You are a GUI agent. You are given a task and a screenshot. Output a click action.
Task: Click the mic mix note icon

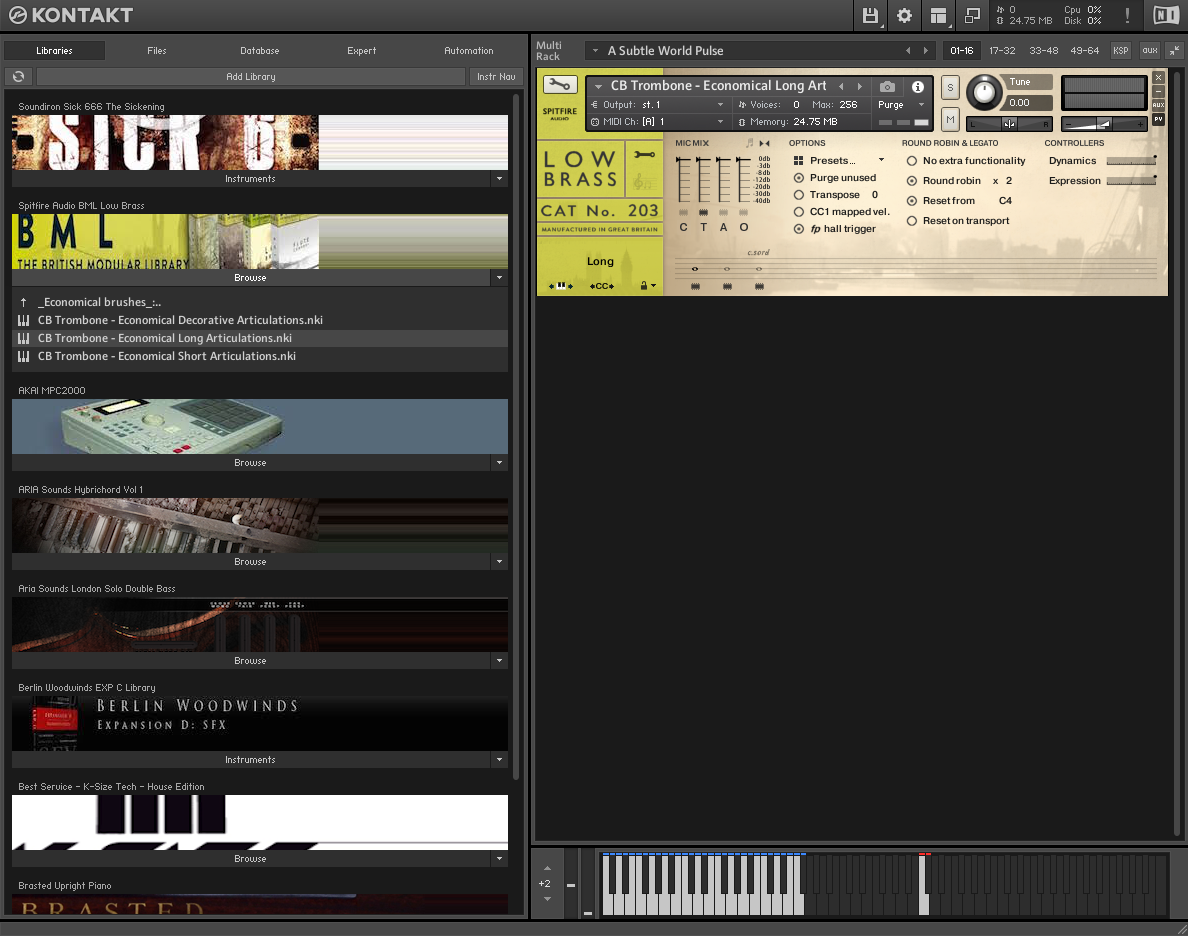click(x=750, y=142)
